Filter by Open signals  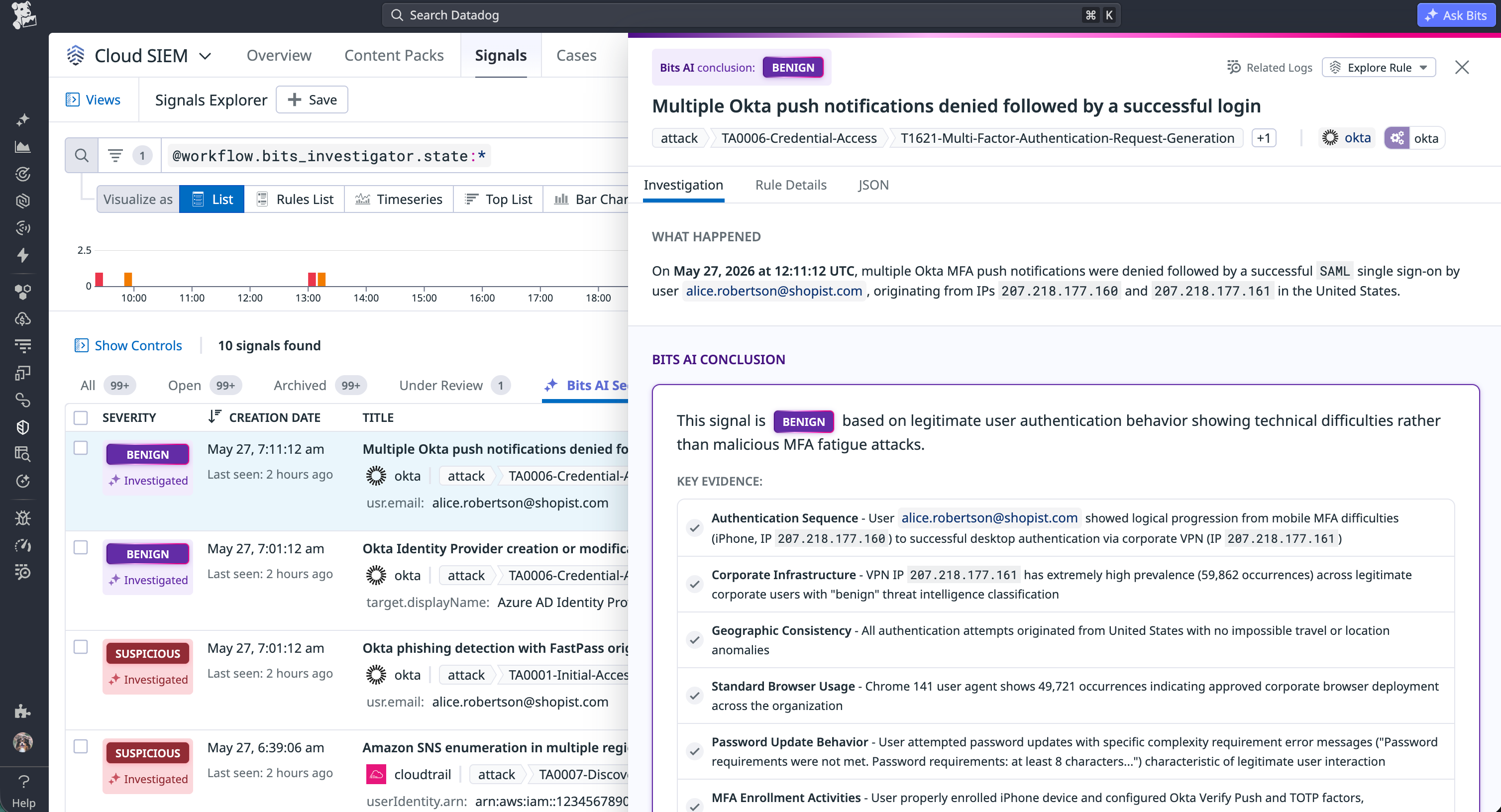point(205,385)
